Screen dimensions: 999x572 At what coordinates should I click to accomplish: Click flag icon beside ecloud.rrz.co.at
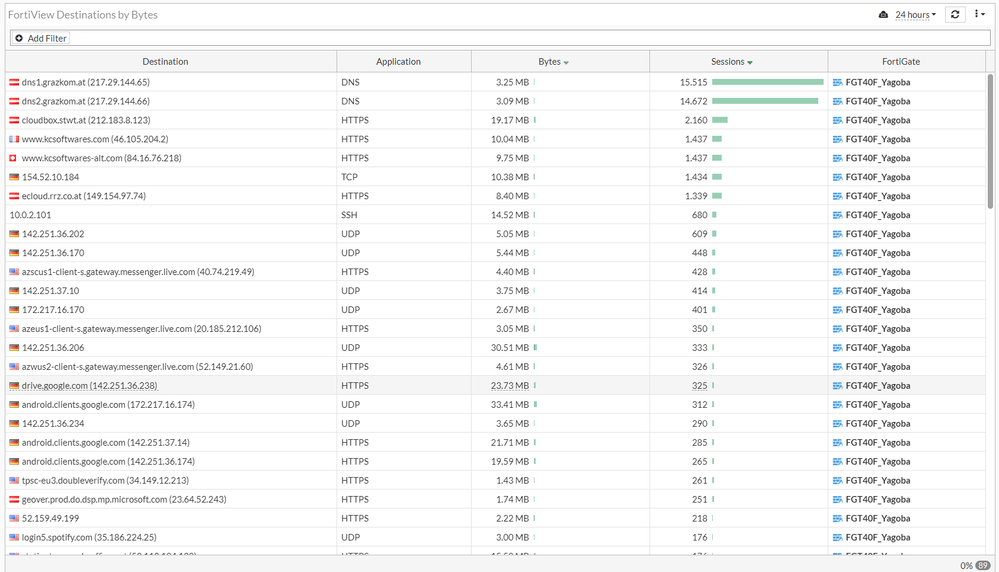[14, 196]
